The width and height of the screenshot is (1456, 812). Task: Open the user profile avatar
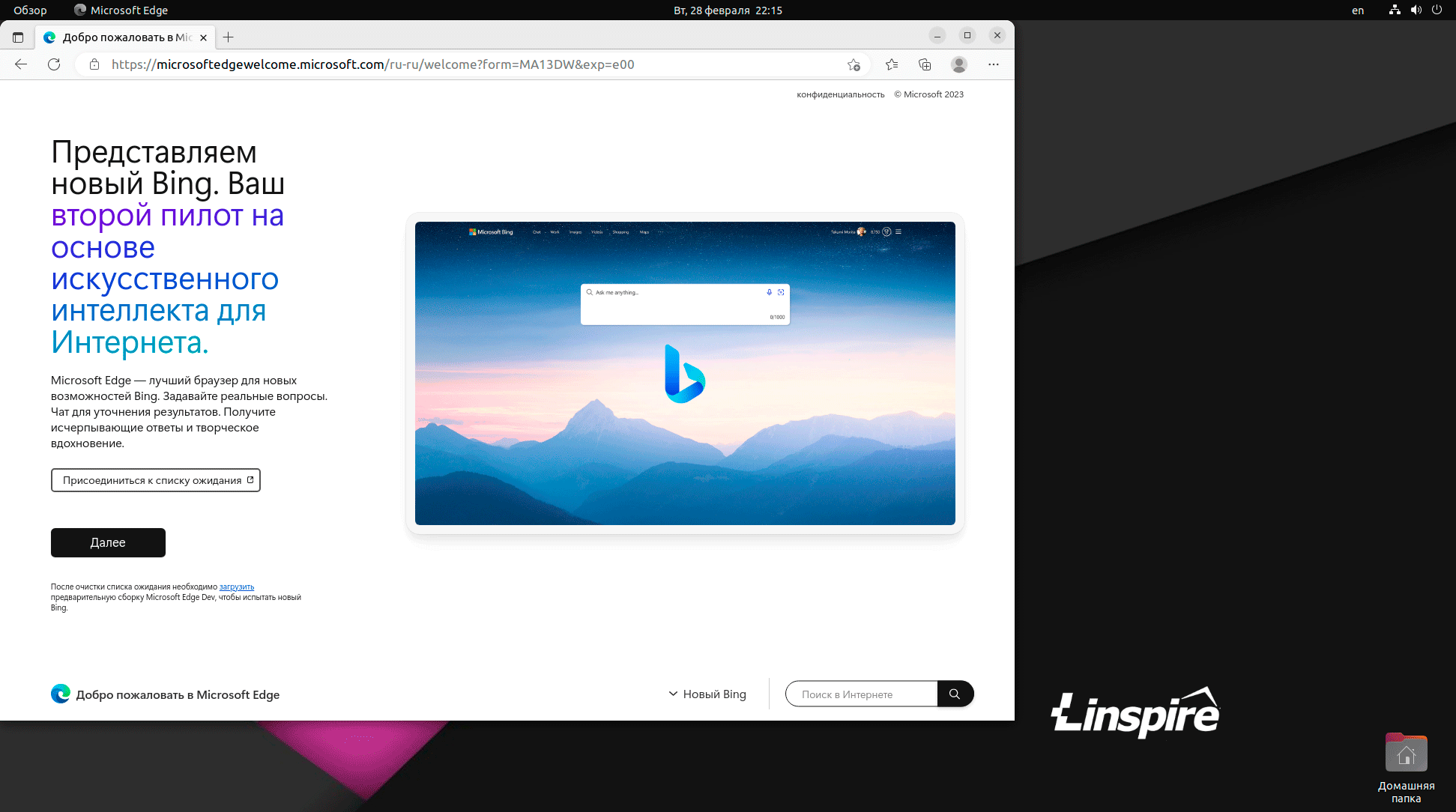tap(959, 64)
